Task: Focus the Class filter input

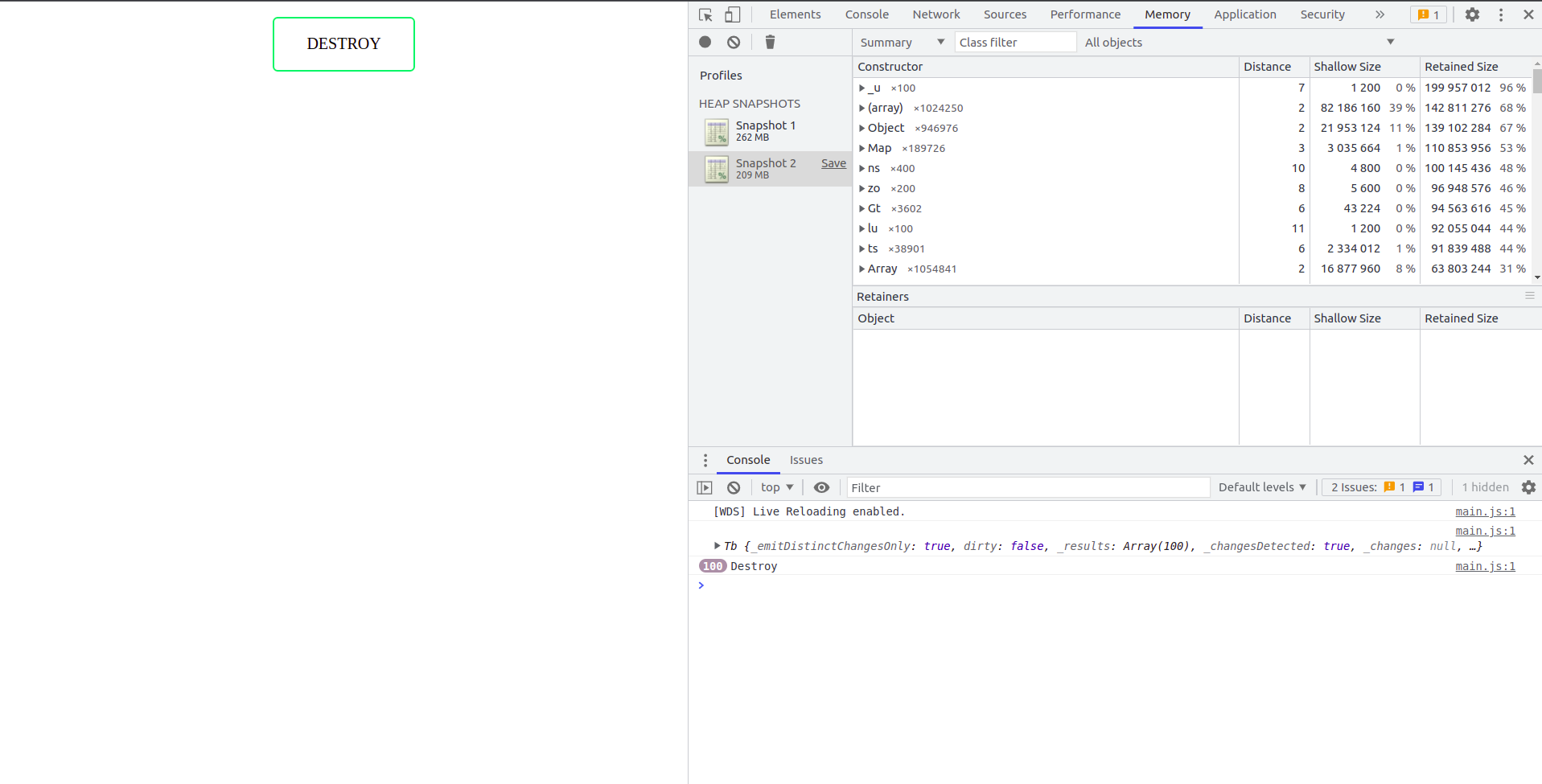Action: click(x=1015, y=42)
